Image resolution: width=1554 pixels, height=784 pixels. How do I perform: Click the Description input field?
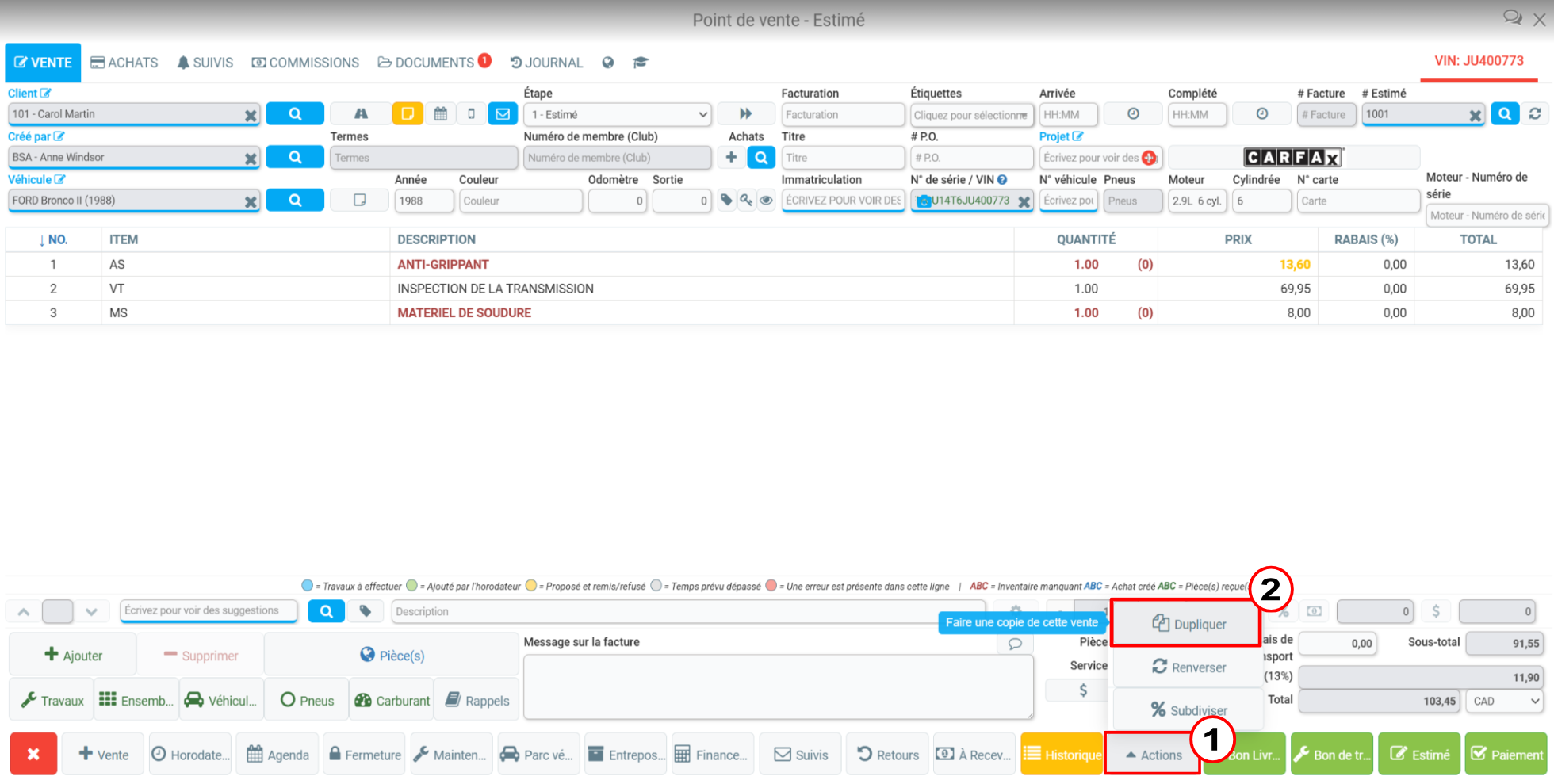click(x=688, y=611)
